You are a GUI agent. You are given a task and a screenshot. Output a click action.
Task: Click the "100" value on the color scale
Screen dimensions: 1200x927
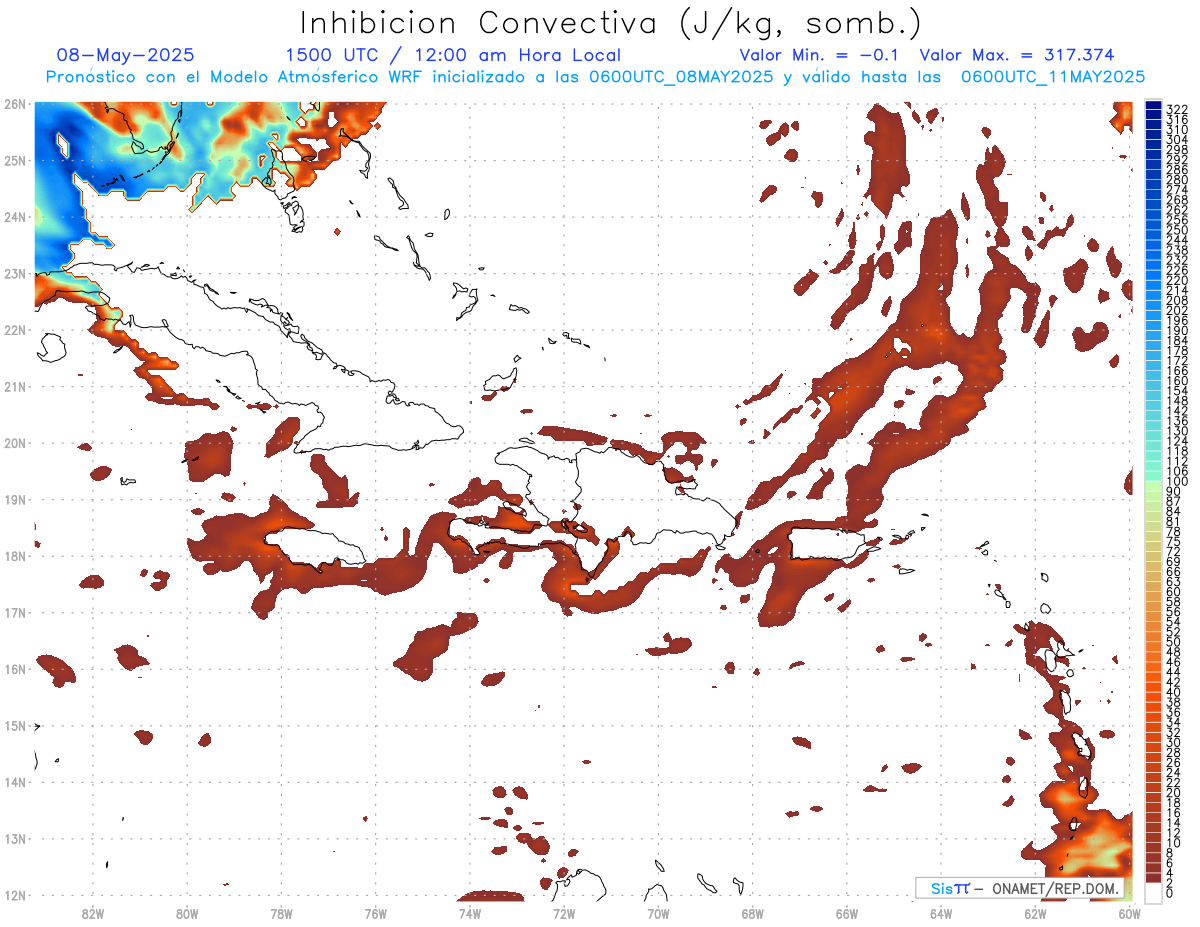pyautogui.click(x=1177, y=482)
